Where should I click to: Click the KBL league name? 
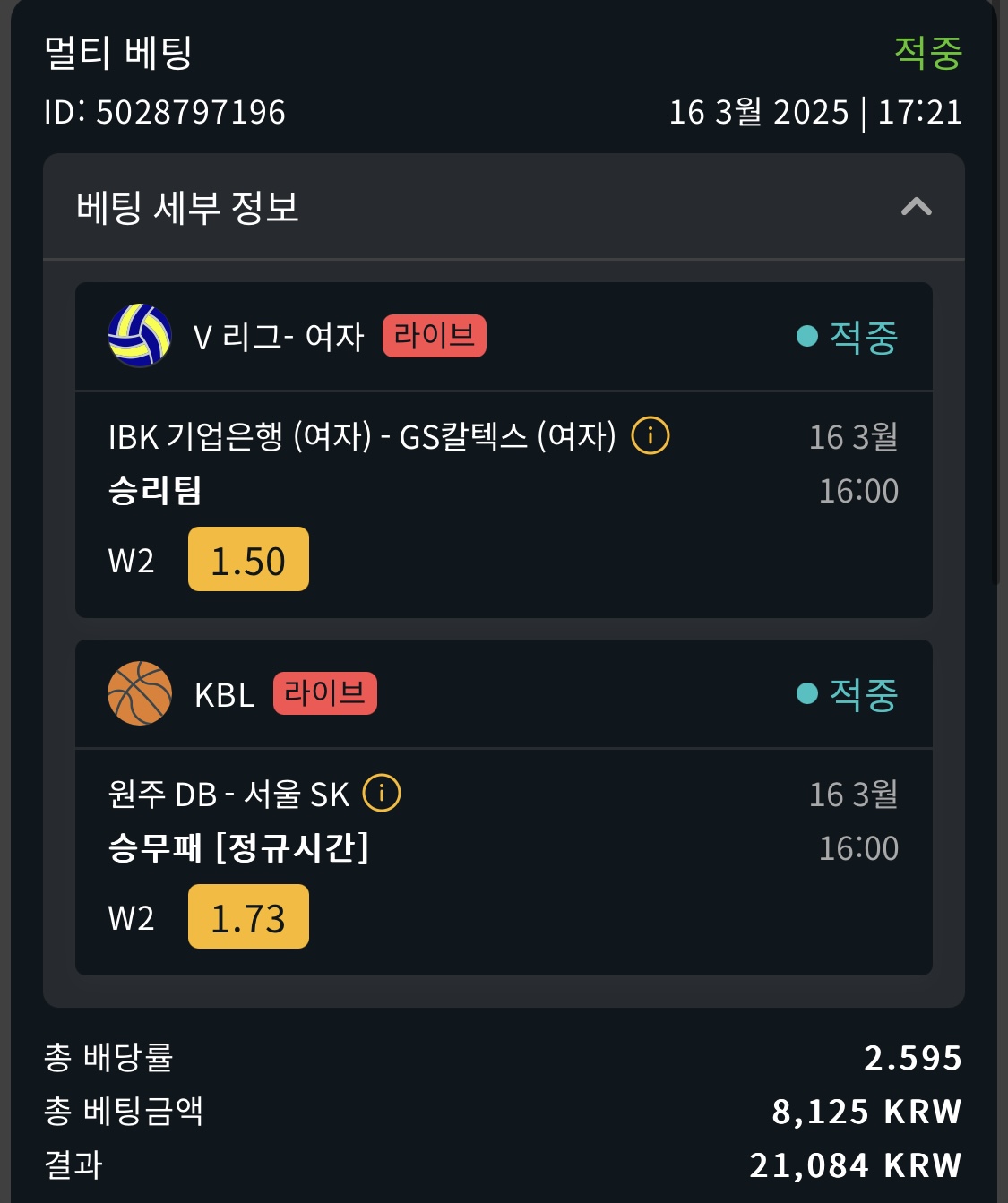click(224, 695)
